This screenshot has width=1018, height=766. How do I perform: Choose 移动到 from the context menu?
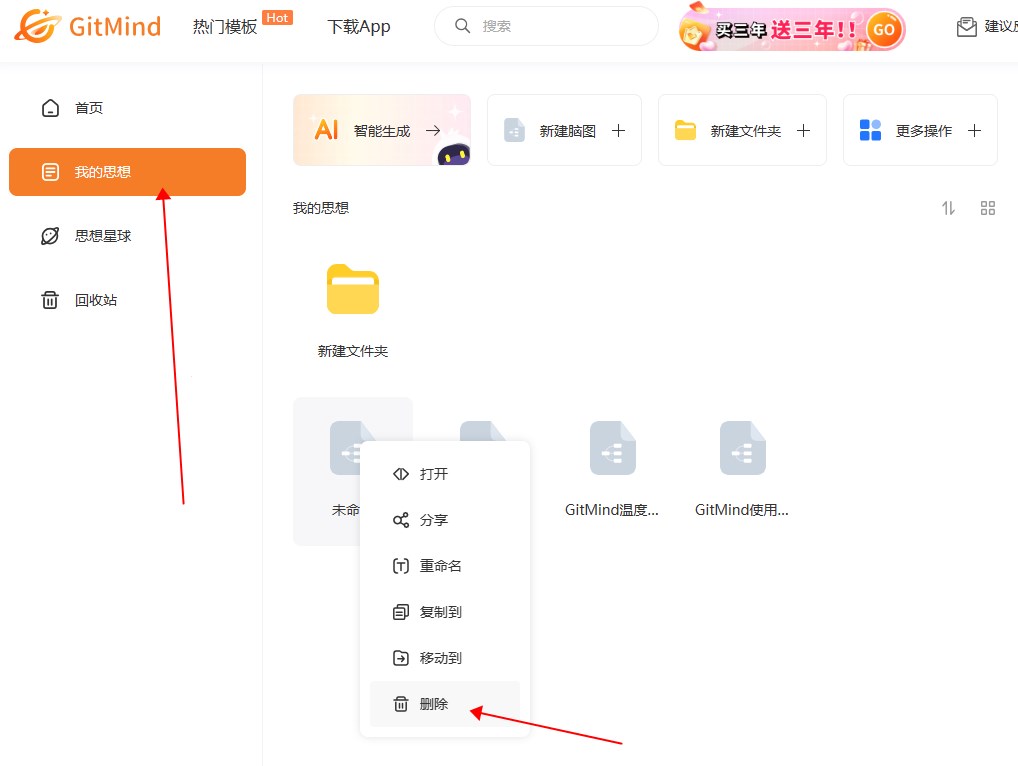pyautogui.click(x=445, y=658)
